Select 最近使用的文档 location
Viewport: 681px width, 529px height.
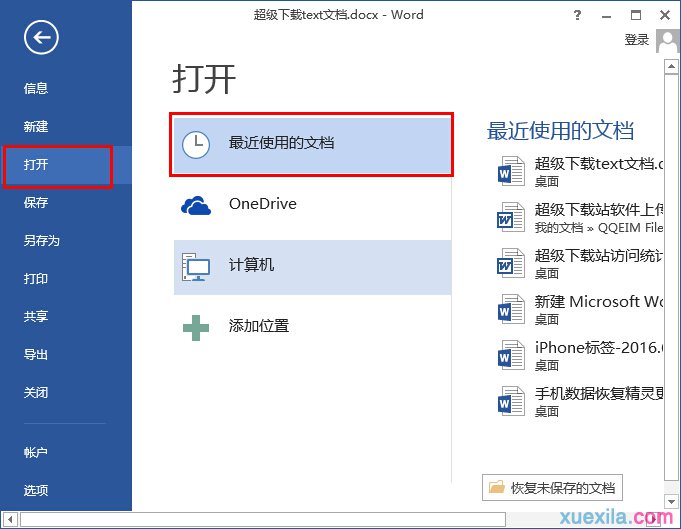click(312, 145)
